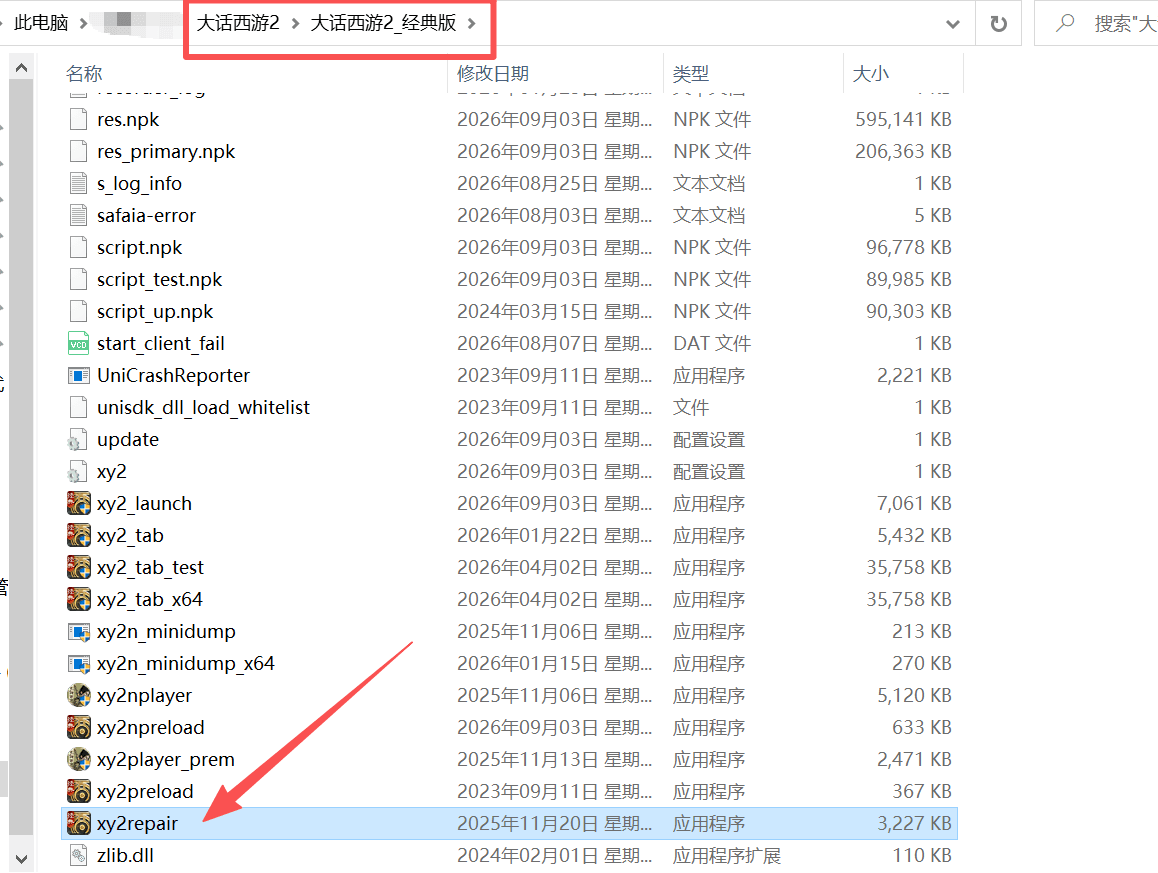
Task: Go to 此电脑 in breadcrumb
Action: tap(41, 23)
